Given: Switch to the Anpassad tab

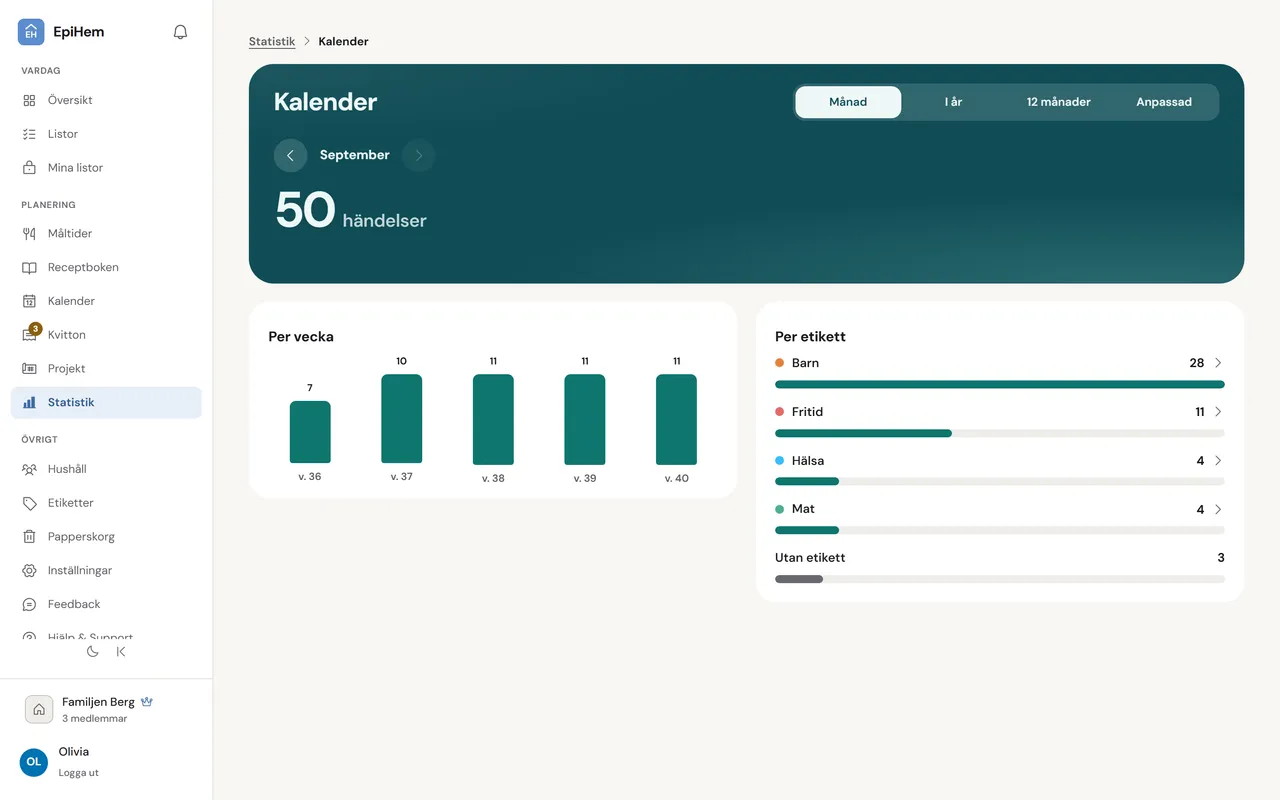Looking at the screenshot, I should pos(1164,102).
